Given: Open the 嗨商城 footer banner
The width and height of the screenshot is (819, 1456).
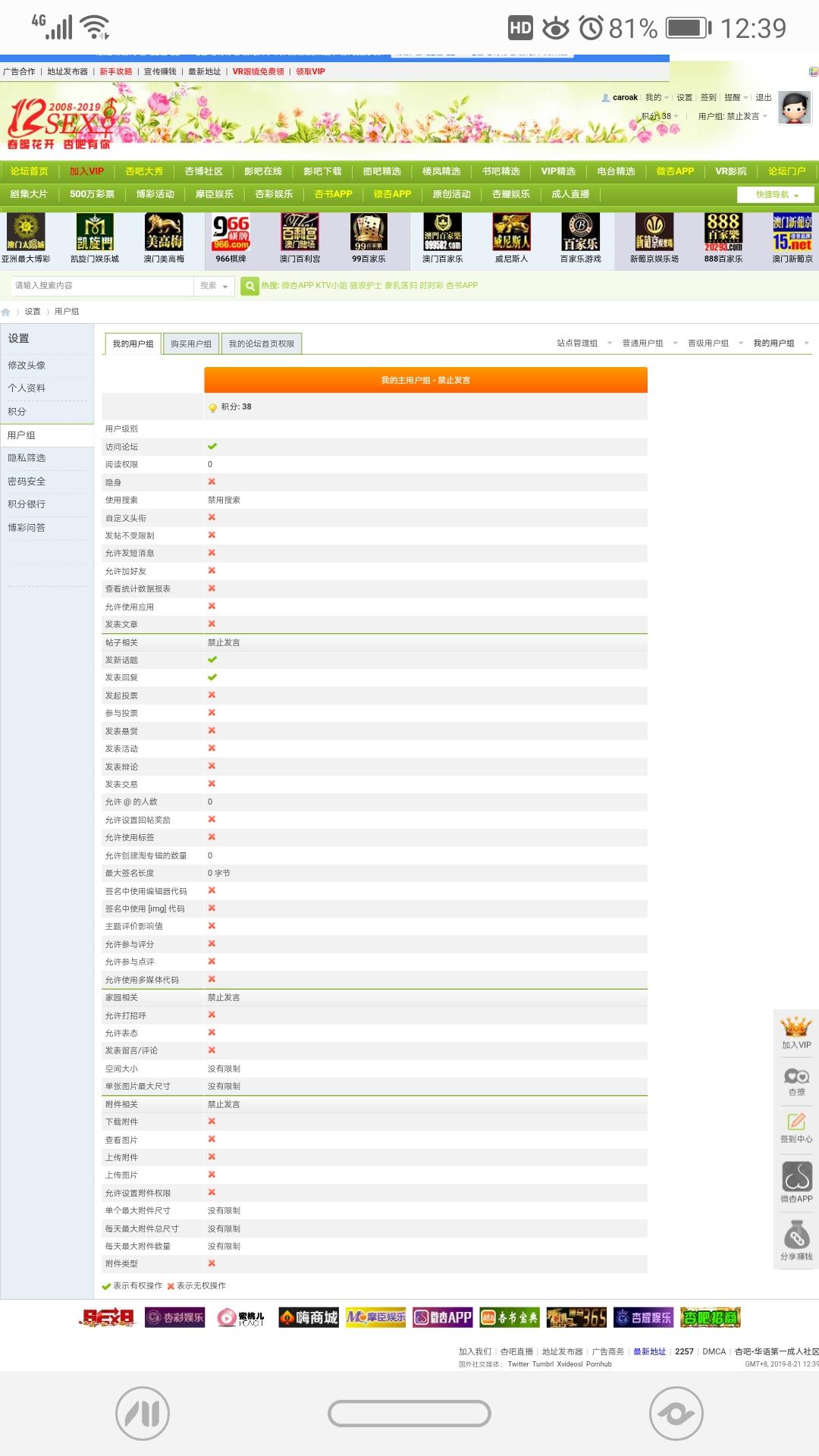Looking at the screenshot, I should [x=308, y=1318].
